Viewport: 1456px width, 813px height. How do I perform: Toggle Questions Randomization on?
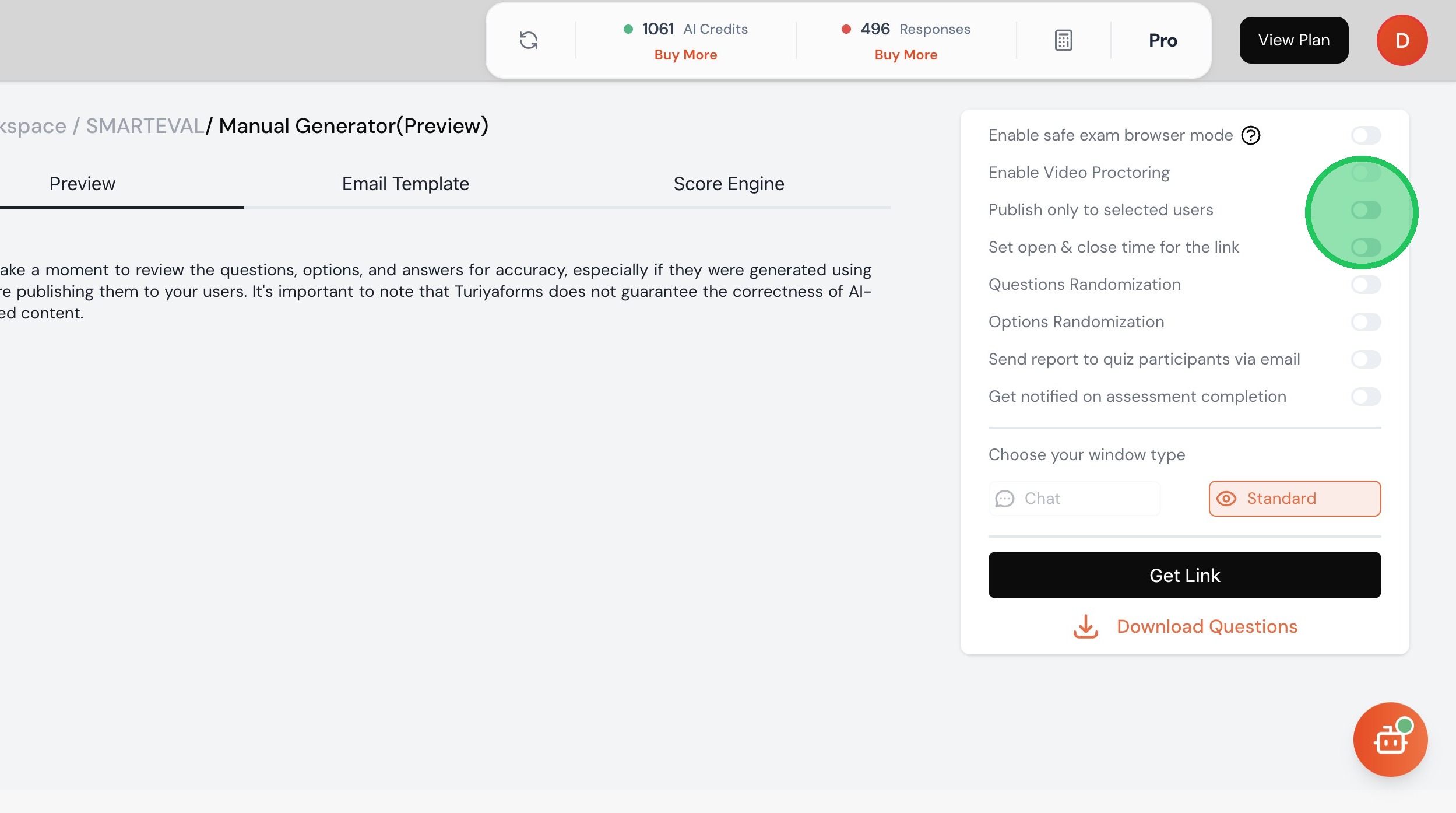point(1366,285)
